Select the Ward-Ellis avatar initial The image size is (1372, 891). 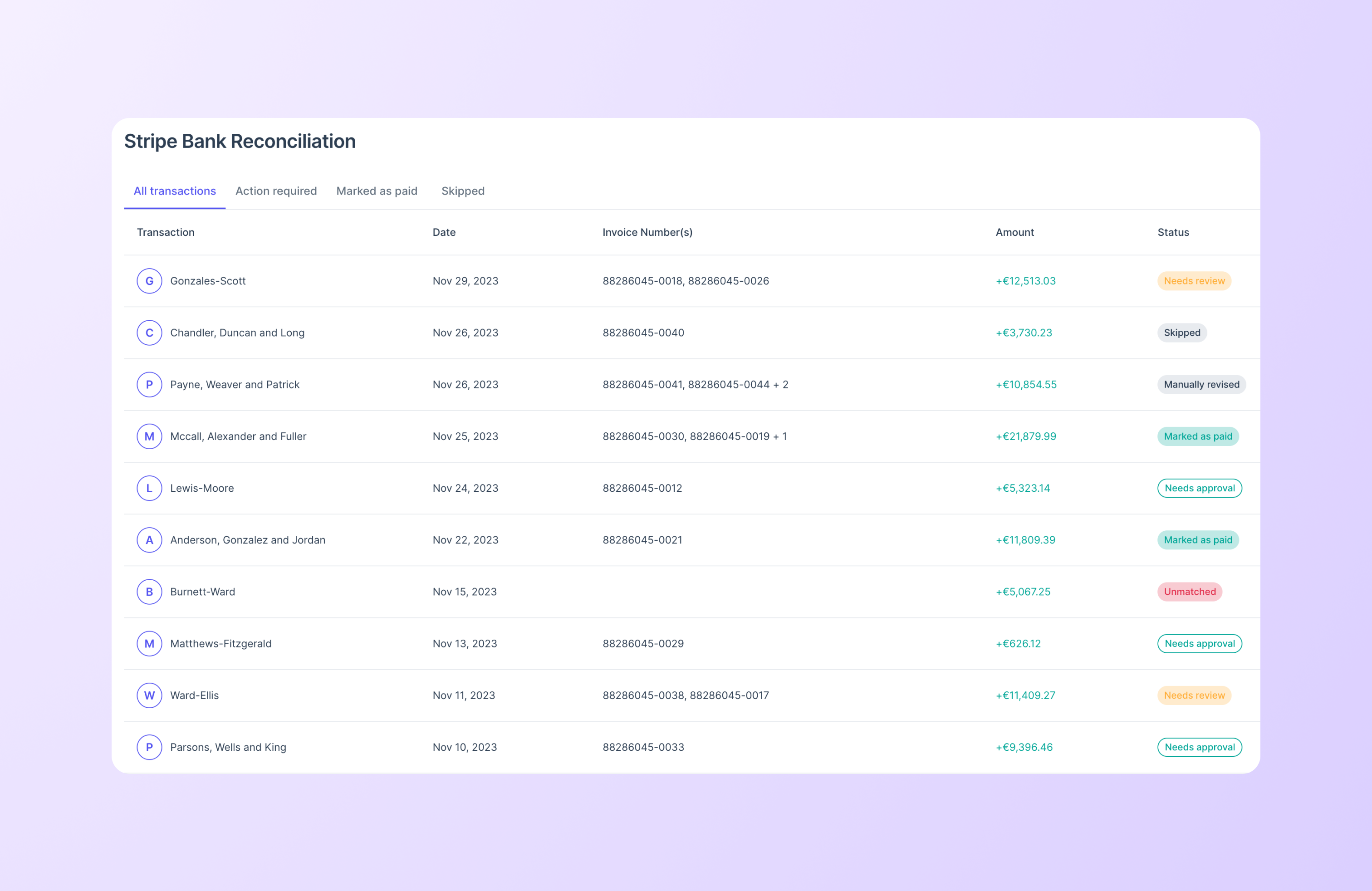149,695
